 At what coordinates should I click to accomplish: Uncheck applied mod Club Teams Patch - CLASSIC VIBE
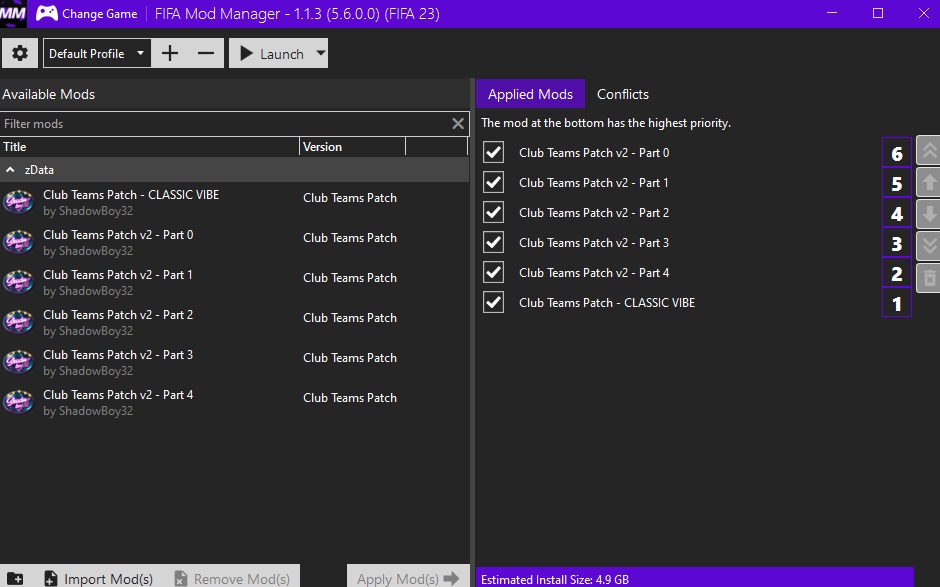(x=493, y=302)
